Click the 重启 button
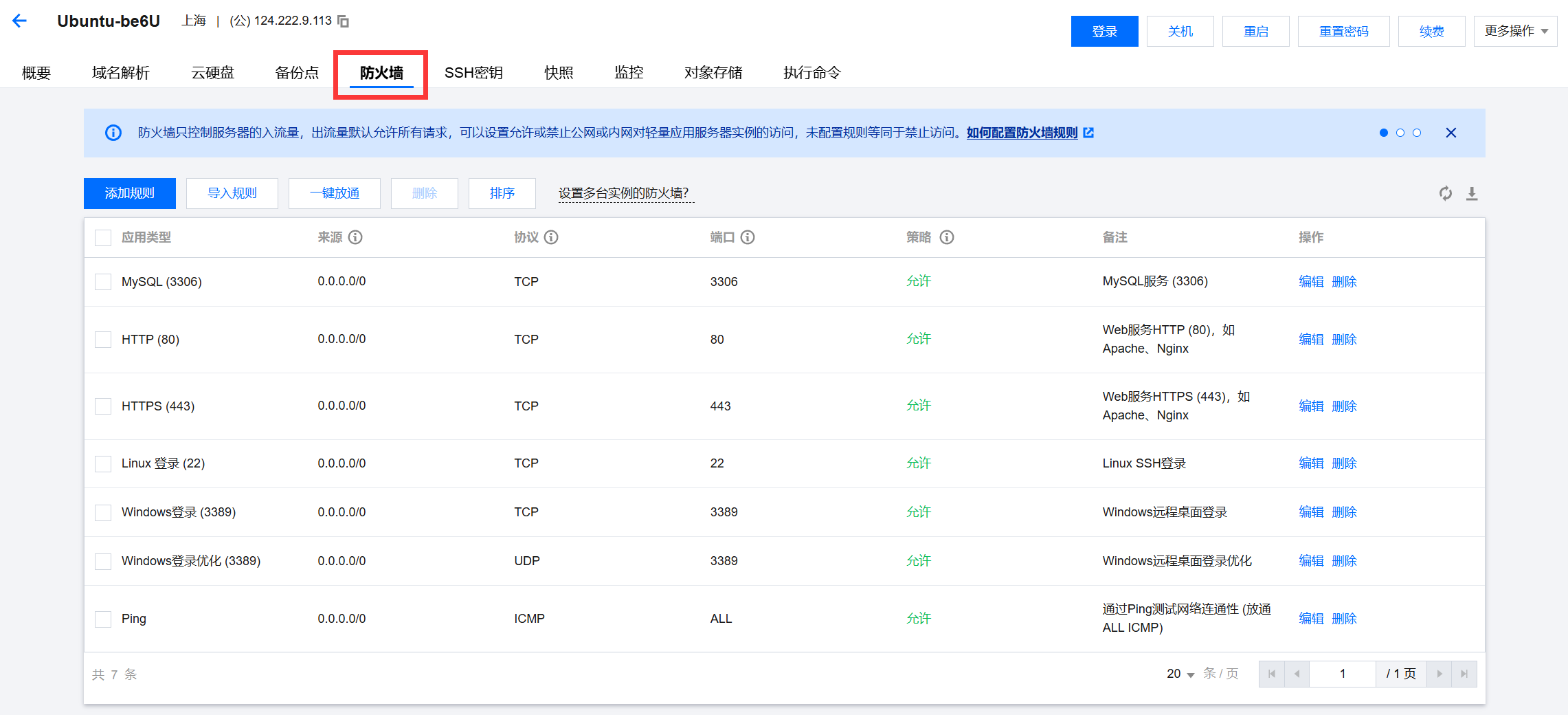 (x=1256, y=31)
